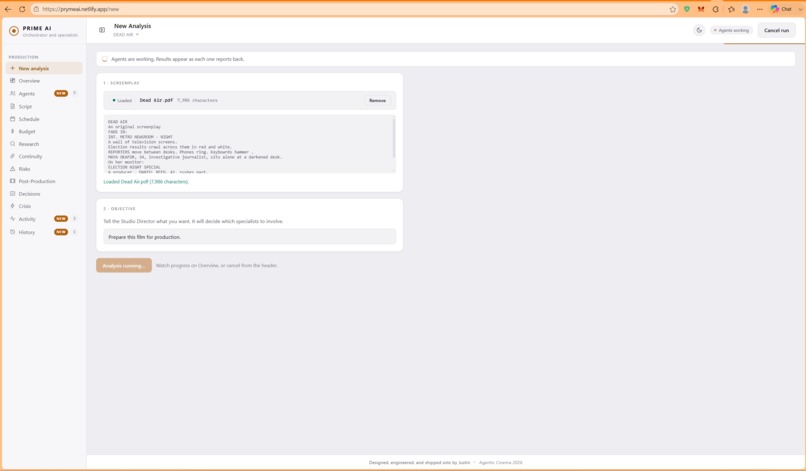Screen dimensions: 806x471
Task: Click the 'Loaded Dead Air.pdf (7,986 characters)' message
Action: pos(146,182)
